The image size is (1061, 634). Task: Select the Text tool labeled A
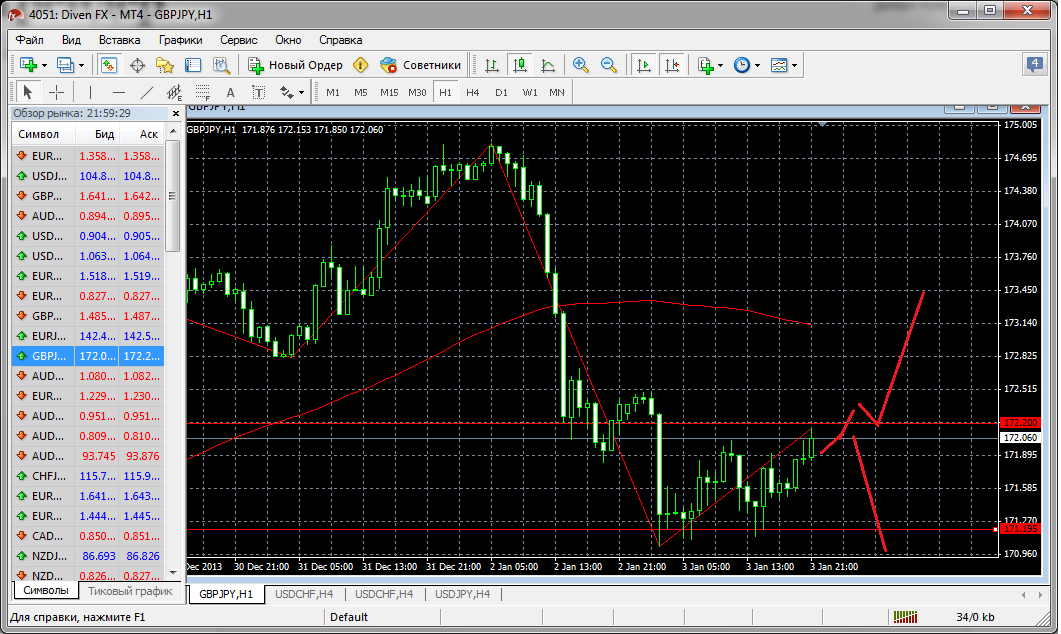230,92
